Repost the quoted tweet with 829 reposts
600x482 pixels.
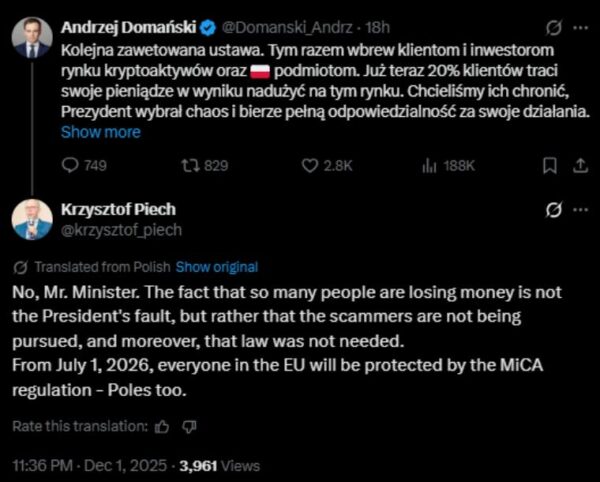coord(185,165)
